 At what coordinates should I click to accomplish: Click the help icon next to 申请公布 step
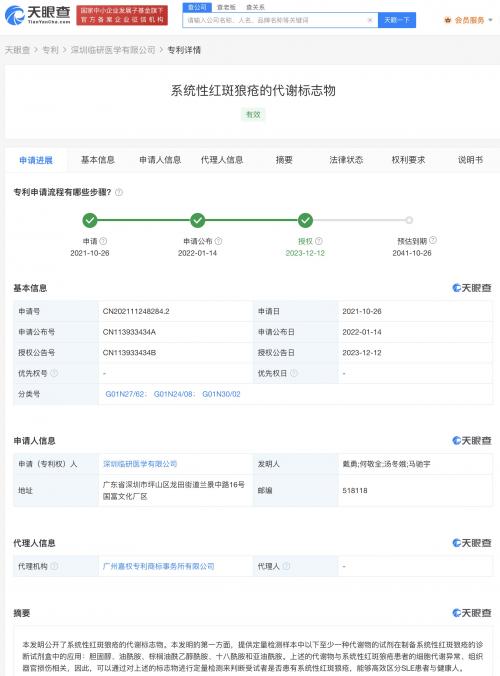click(219, 241)
